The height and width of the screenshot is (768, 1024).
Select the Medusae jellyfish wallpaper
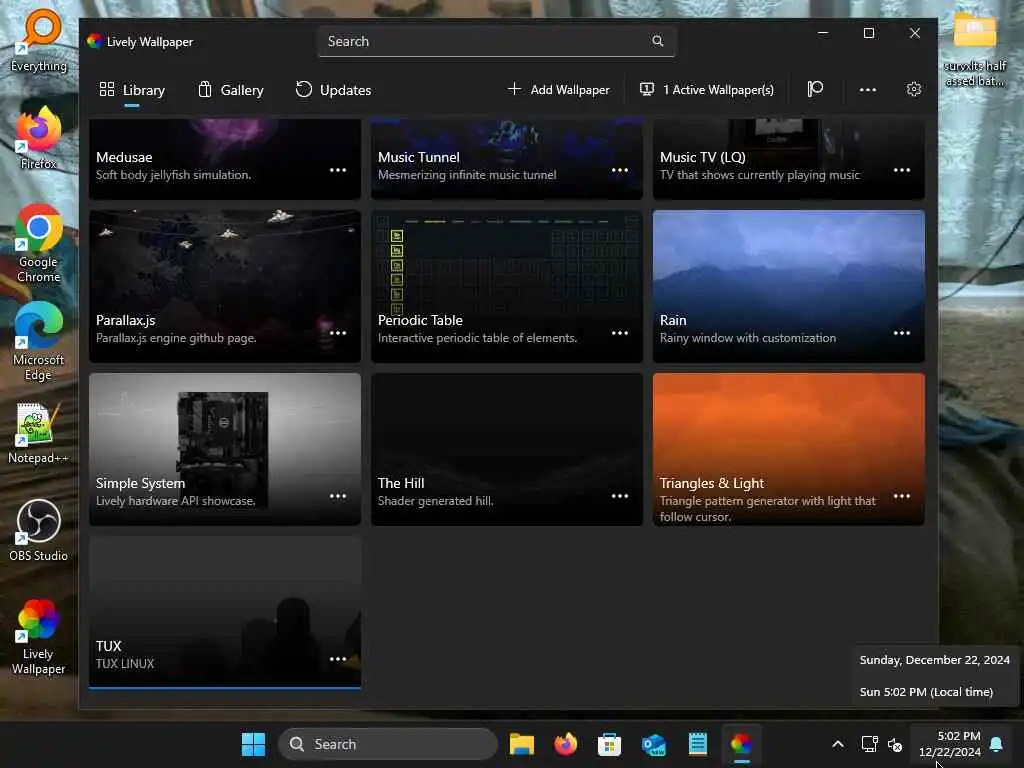tap(225, 159)
